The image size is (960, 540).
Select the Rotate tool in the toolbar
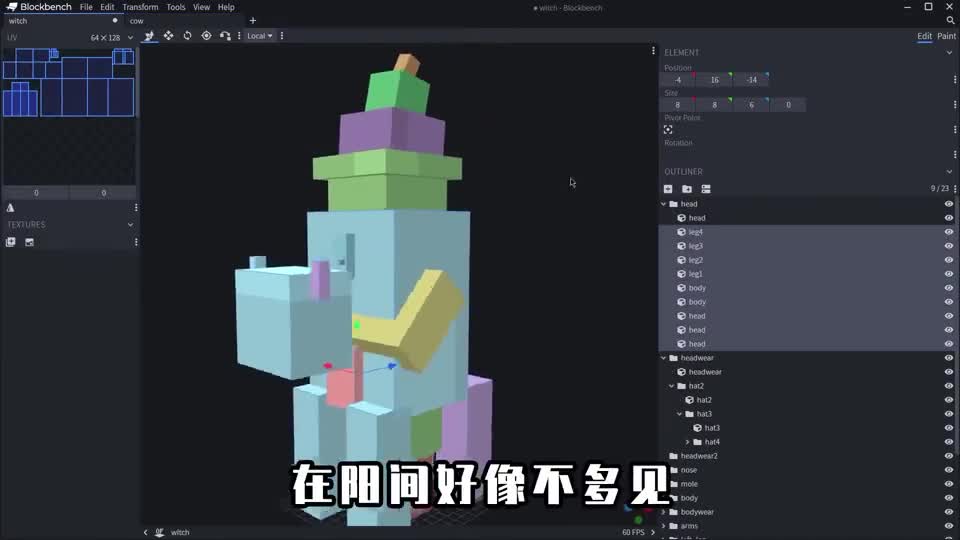point(187,36)
